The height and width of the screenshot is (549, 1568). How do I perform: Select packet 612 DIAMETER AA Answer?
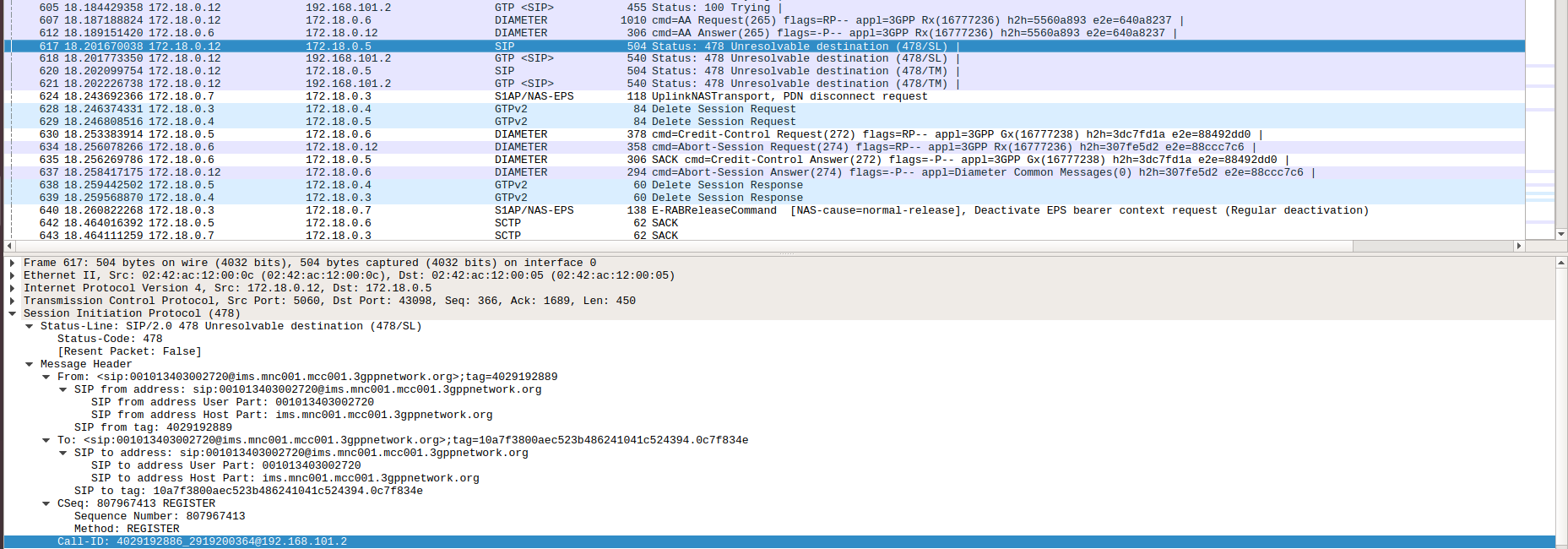coord(764,33)
